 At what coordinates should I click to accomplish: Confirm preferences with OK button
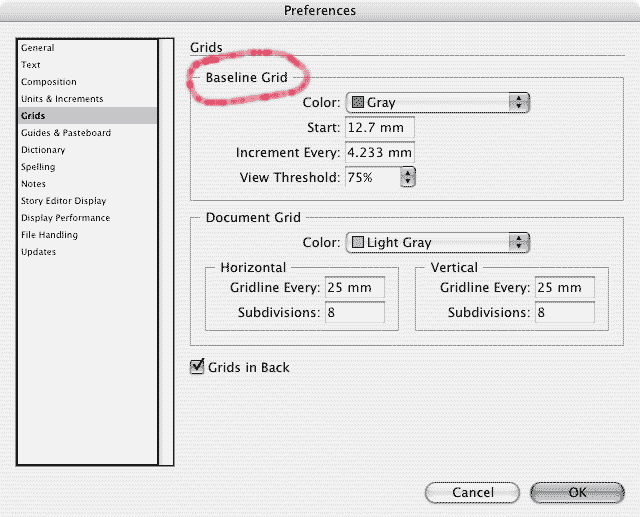tap(577, 493)
